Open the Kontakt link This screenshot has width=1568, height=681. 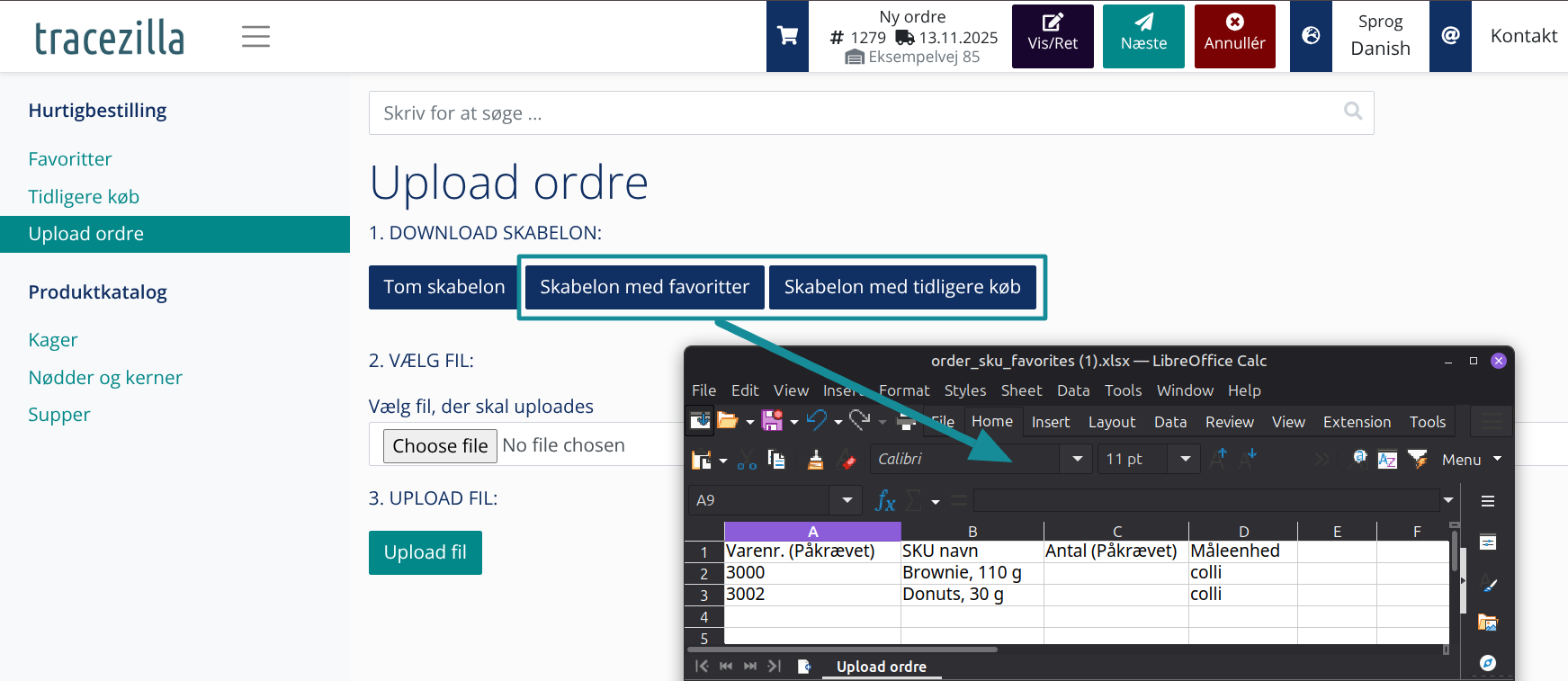pos(1523,36)
